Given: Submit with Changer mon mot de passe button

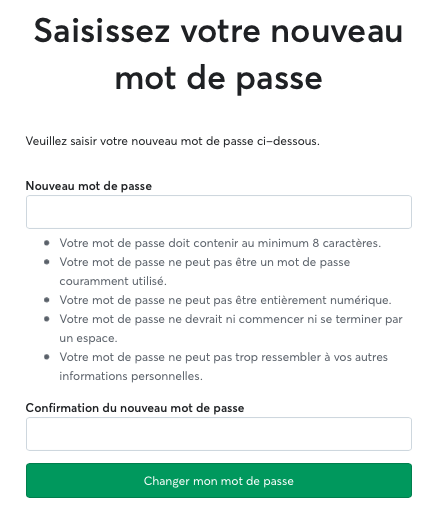Looking at the screenshot, I should (219, 481).
